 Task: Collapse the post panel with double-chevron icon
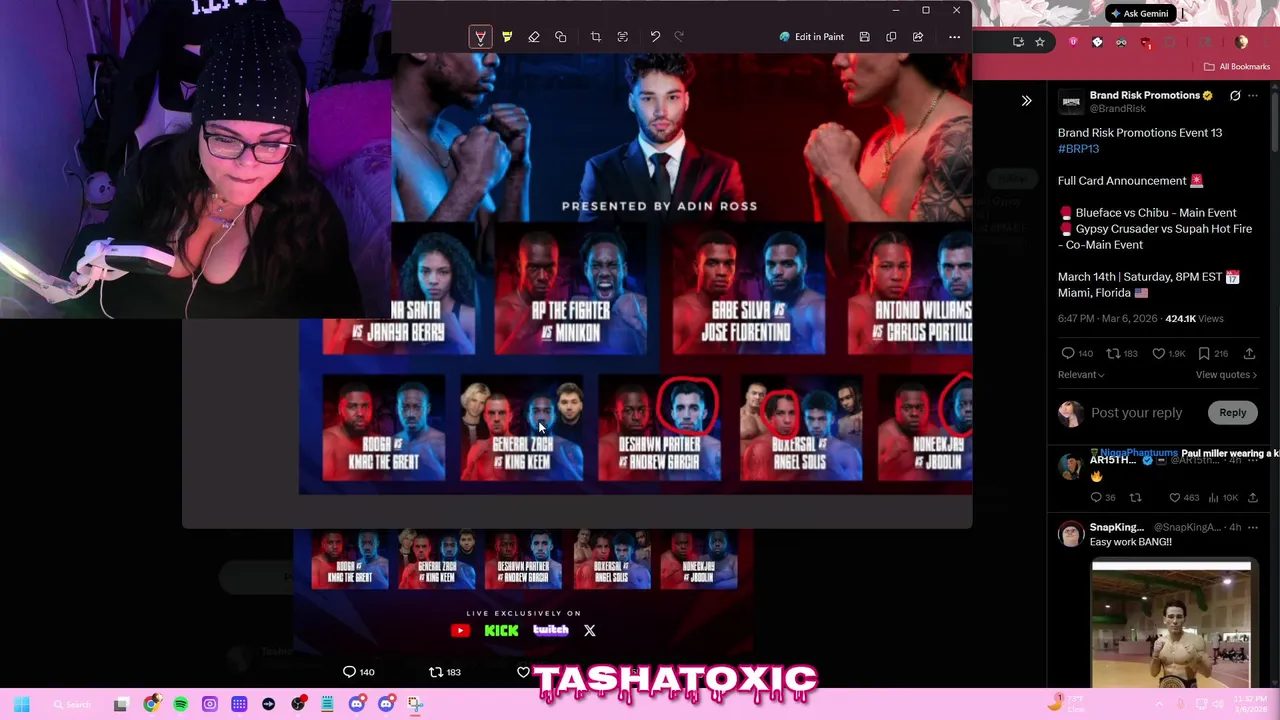pos(1026,100)
